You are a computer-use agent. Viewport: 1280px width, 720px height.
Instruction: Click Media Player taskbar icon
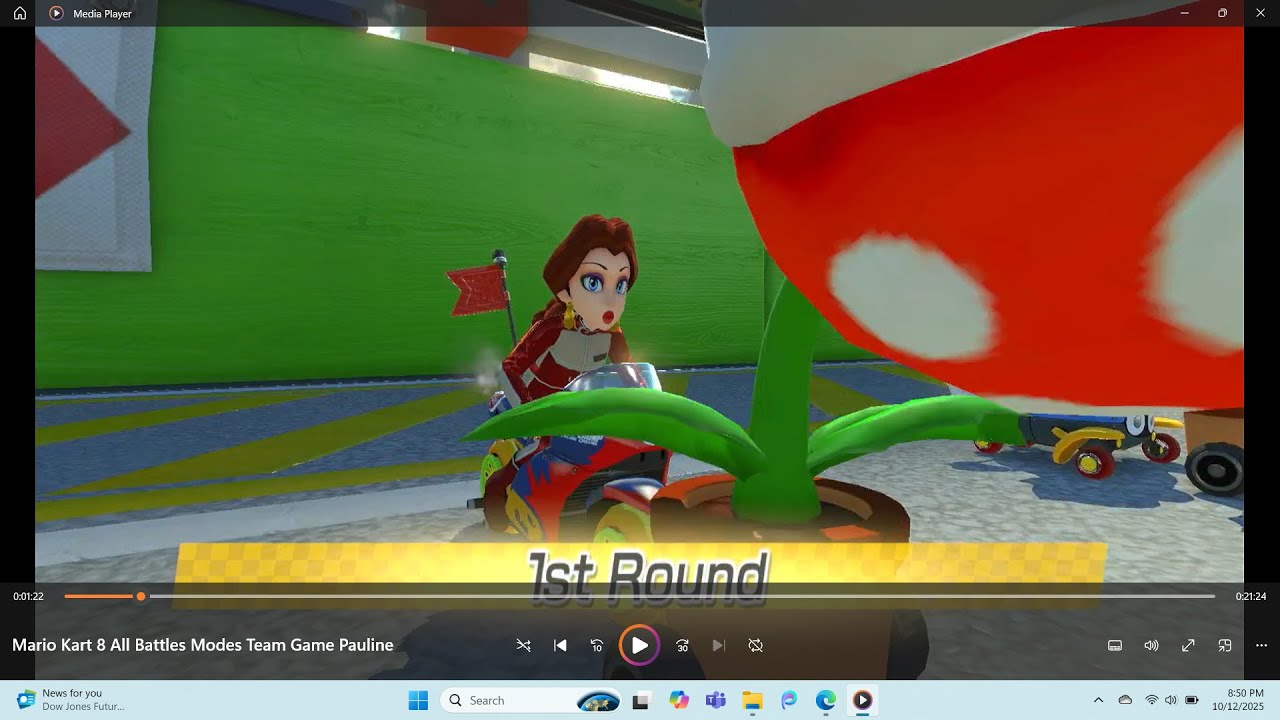tap(862, 700)
